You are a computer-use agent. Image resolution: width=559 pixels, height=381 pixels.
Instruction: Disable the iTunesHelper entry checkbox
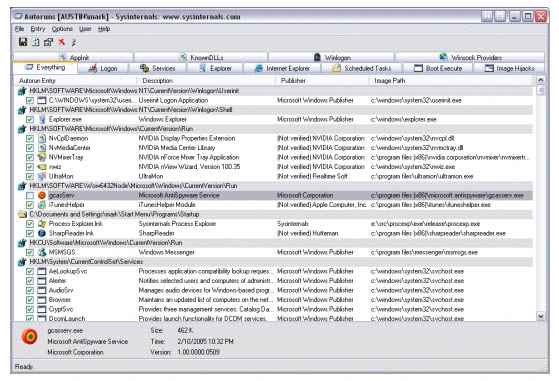point(30,205)
